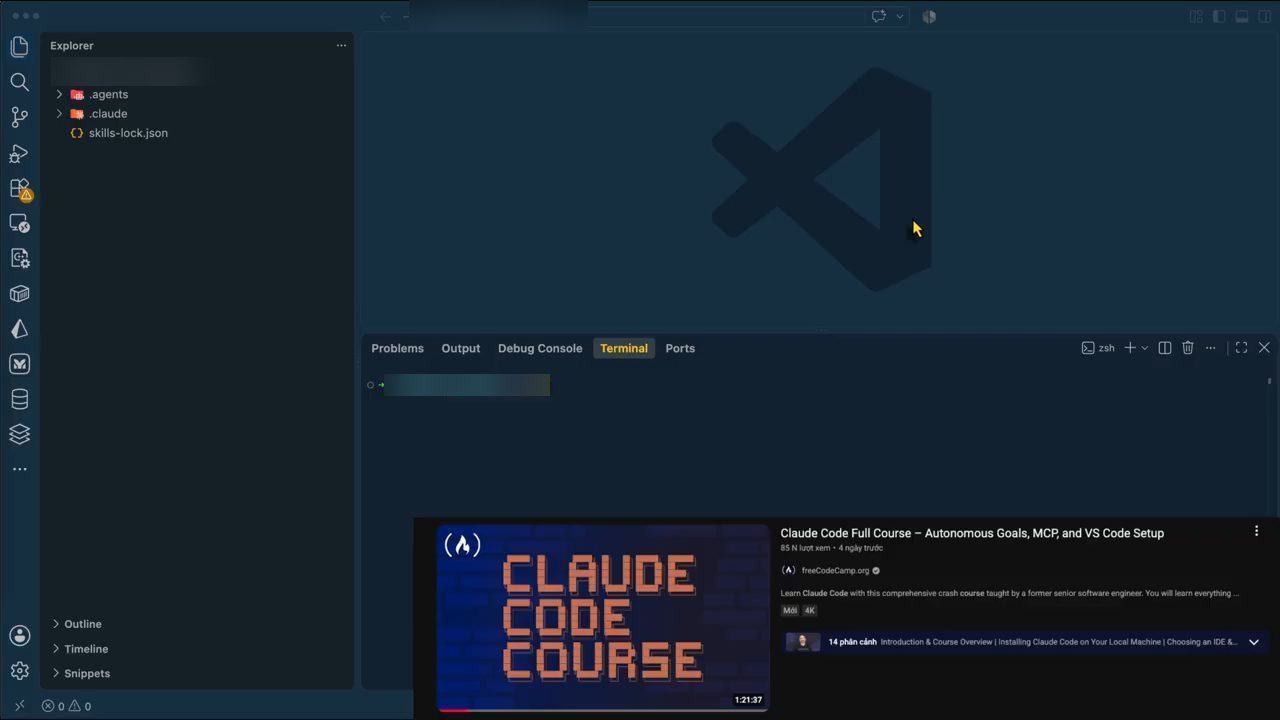Switch to the Debug Console tab
Viewport: 1280px width, 720px height.
(x=540, y=348)
